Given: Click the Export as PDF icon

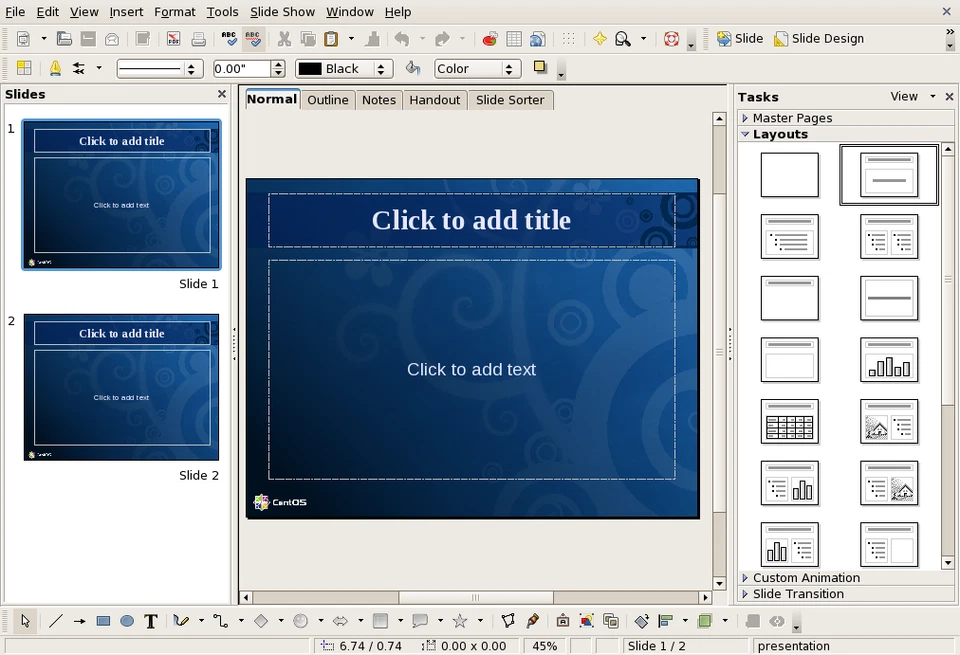Looking at the screenshot, I should tap(173, 39).
